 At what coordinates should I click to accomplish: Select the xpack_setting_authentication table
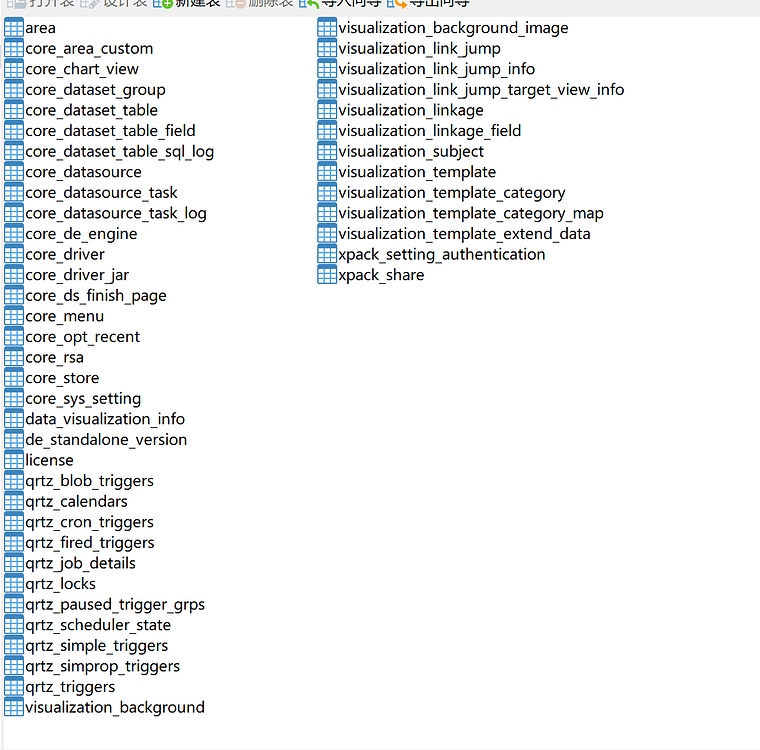[441, 254]
